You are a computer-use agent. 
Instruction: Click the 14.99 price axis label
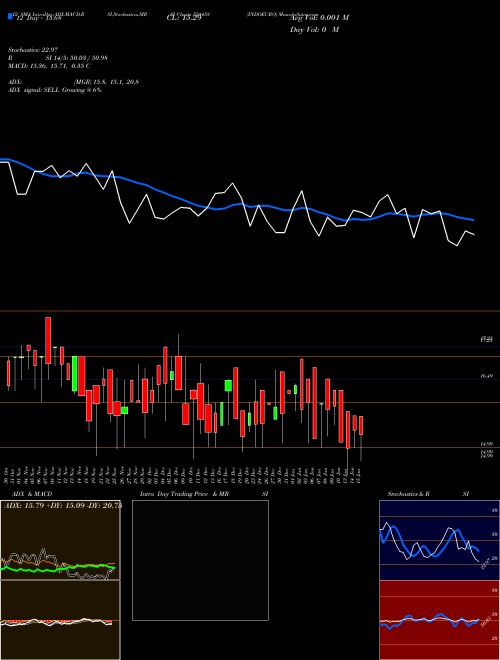point(486,444)
